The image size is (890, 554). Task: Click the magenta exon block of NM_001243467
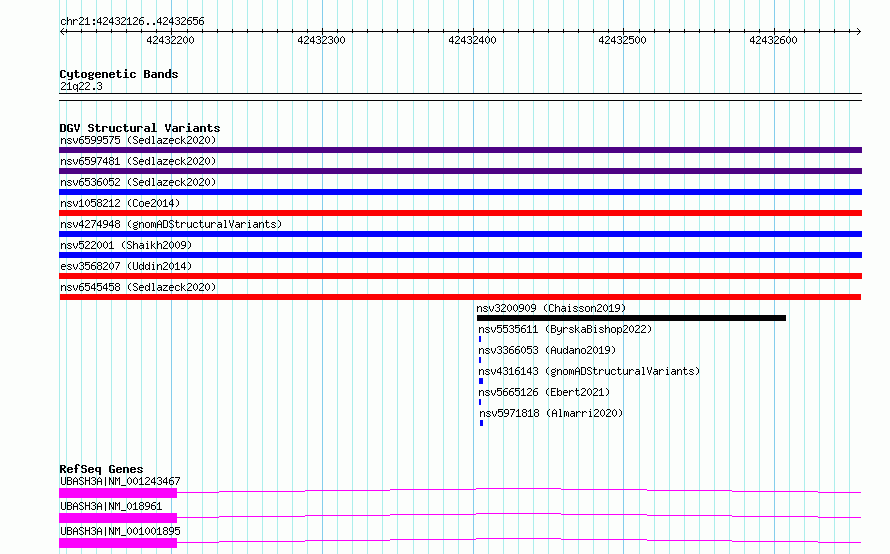pos(118,493)
